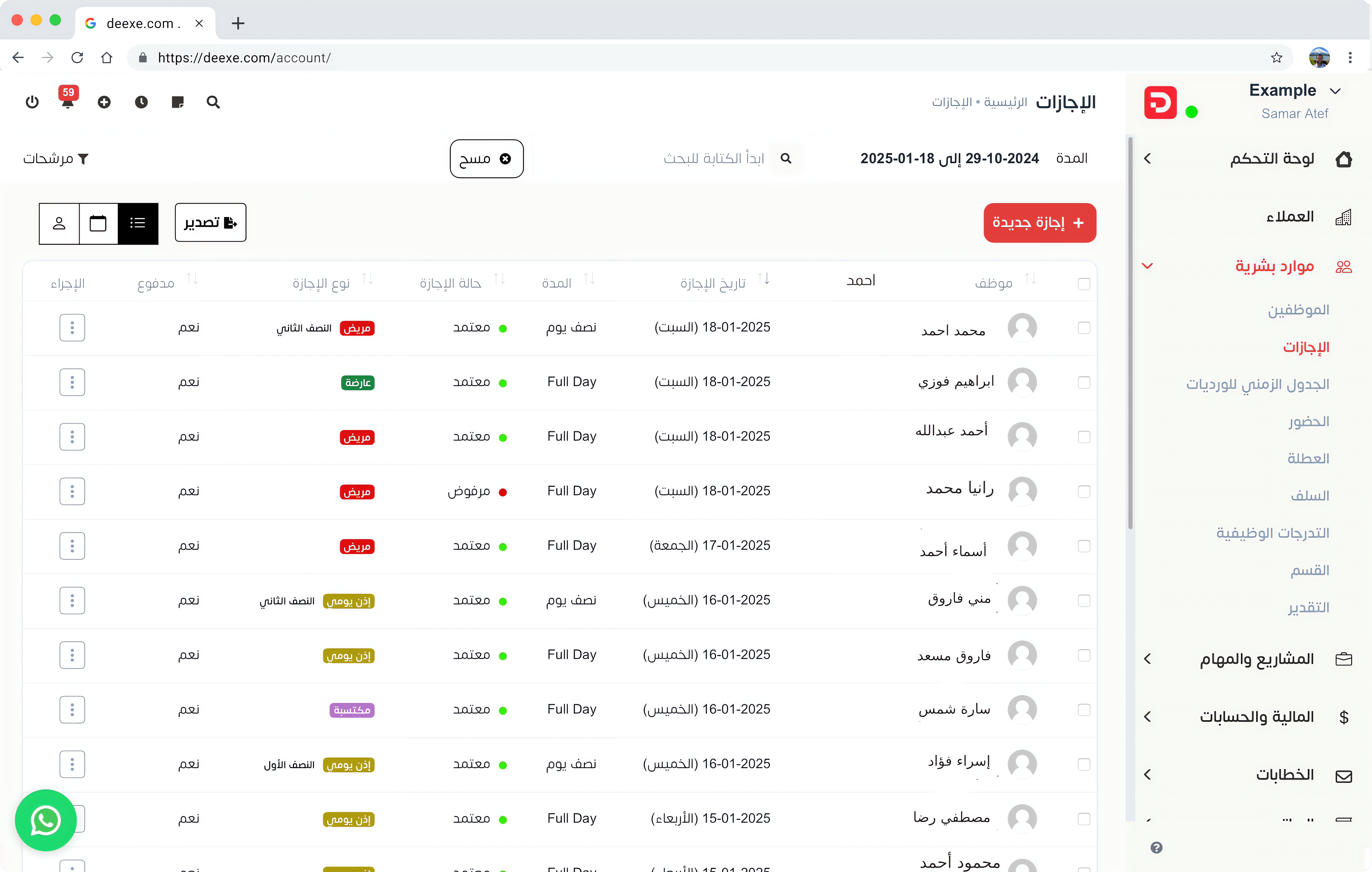This screenshot has height=872, width=1372.
Task: Open the clock timer icon
Action: coord(141,102)
